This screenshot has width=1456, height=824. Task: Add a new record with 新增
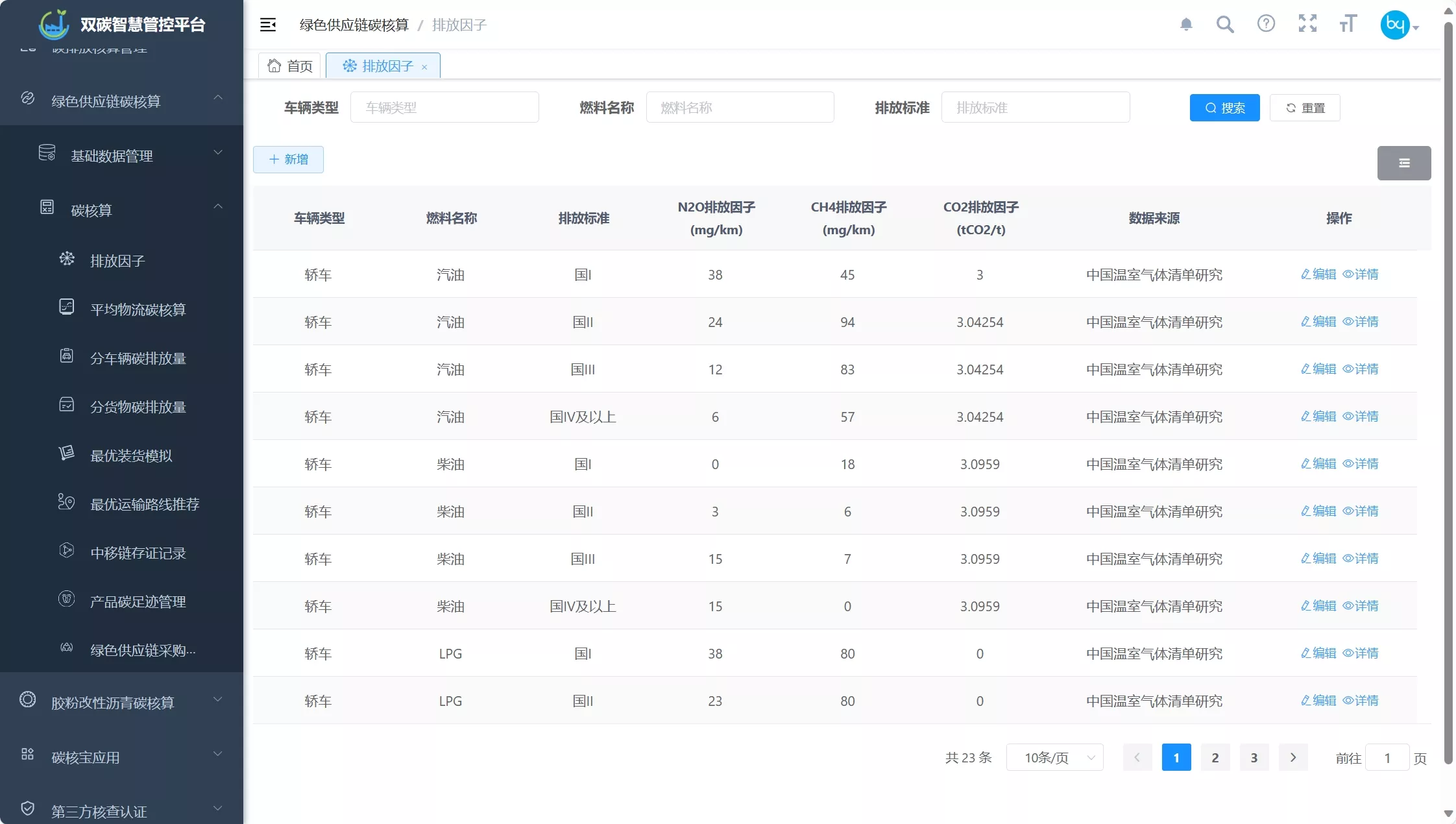point(288,160)
